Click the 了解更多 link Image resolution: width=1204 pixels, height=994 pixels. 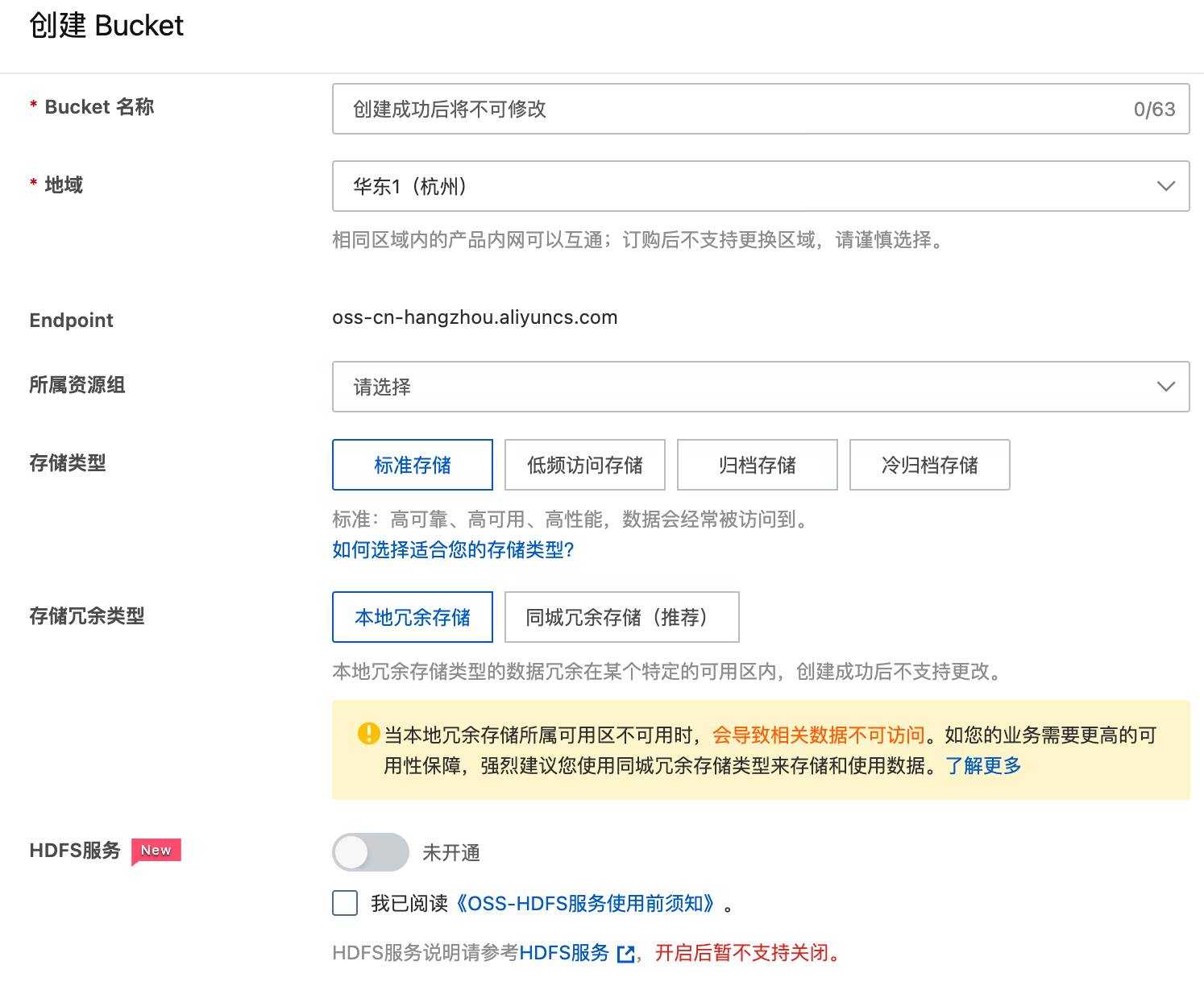983,765
